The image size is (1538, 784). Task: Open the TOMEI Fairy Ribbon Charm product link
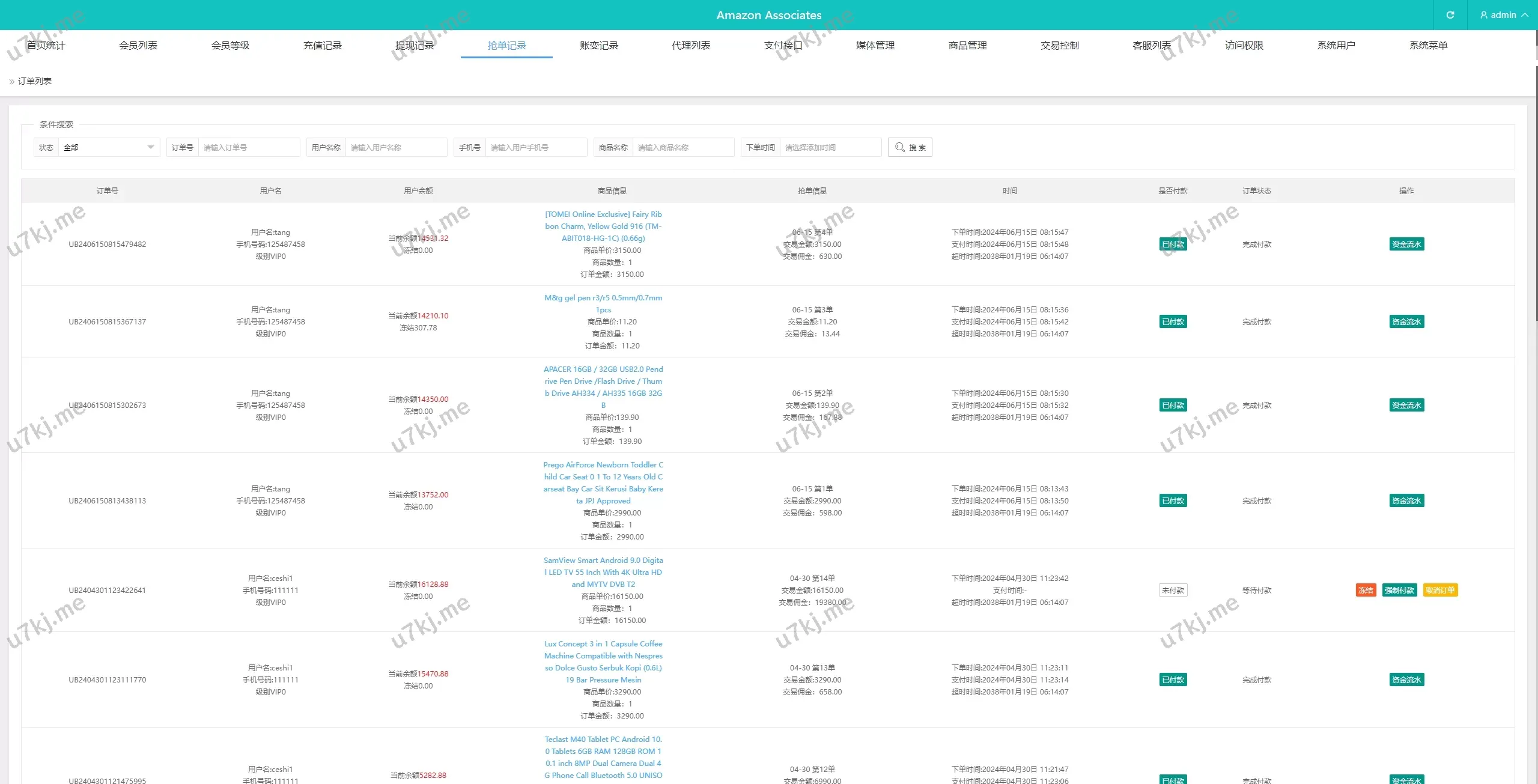pos(603,226)
